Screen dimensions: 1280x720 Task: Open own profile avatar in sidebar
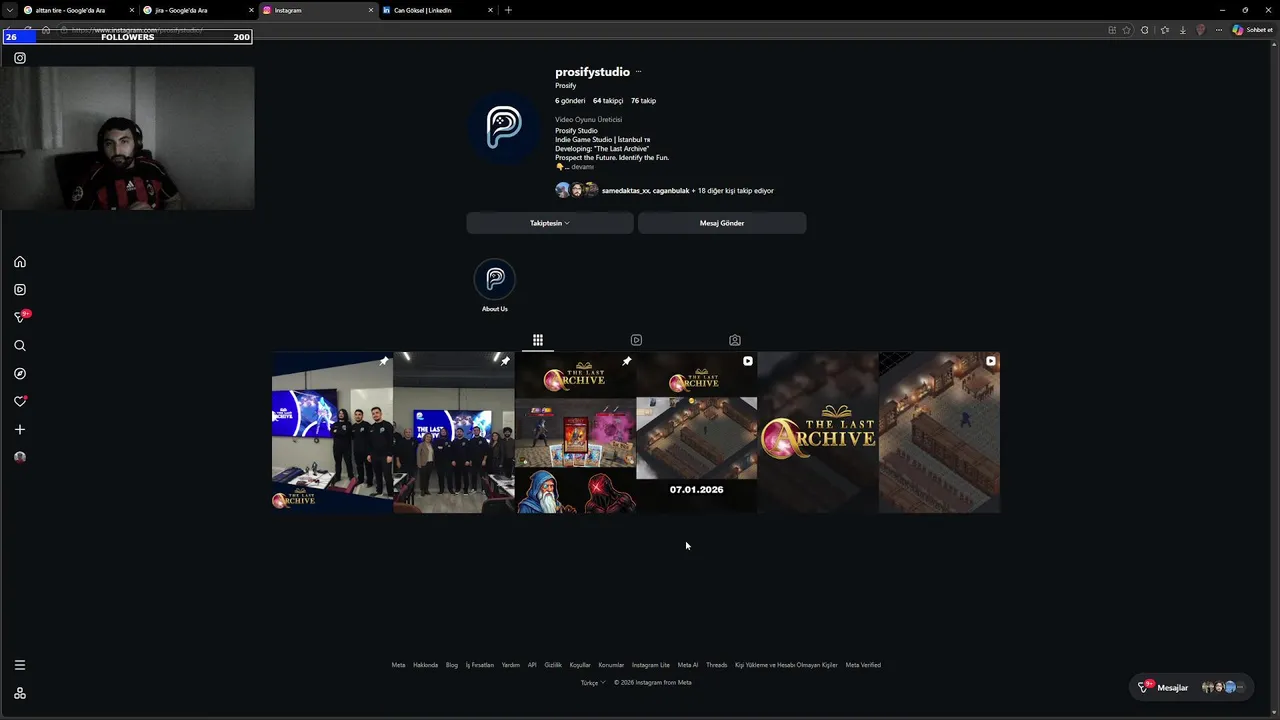(x=19, y=457)
